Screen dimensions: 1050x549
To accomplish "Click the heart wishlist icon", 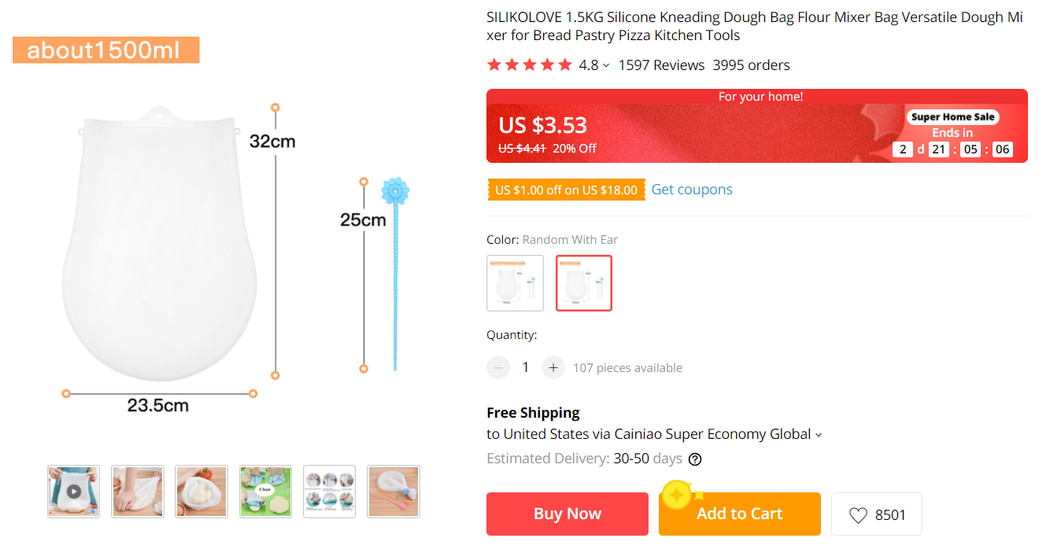I will pos(858,515).
